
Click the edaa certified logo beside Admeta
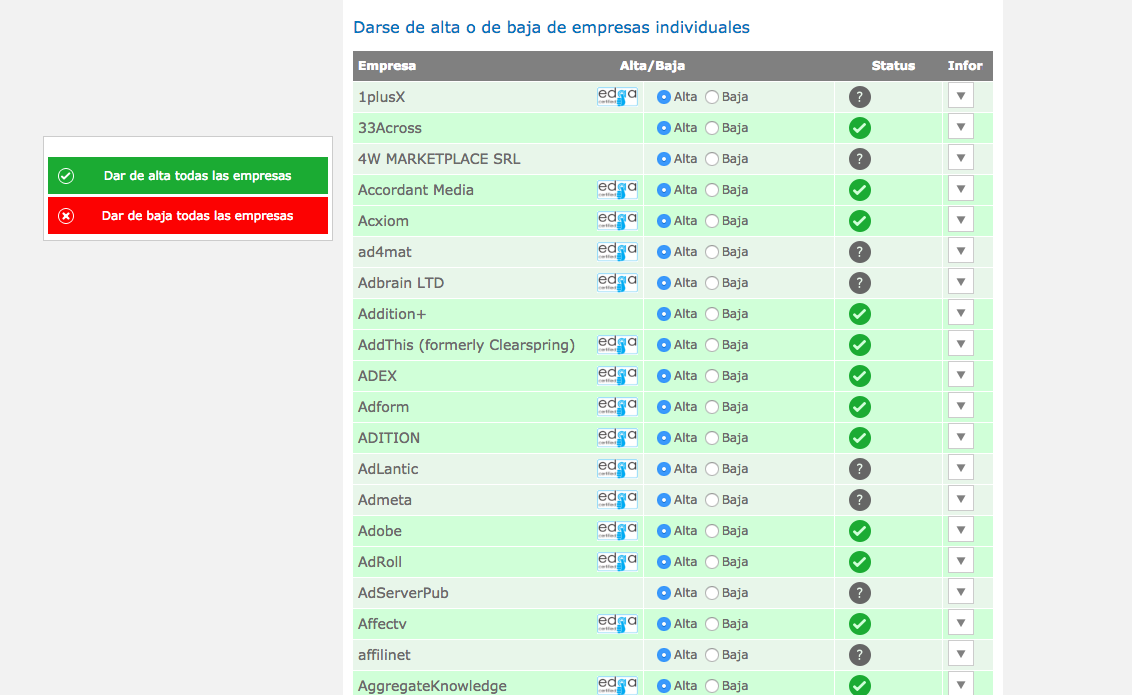[617, 500]
